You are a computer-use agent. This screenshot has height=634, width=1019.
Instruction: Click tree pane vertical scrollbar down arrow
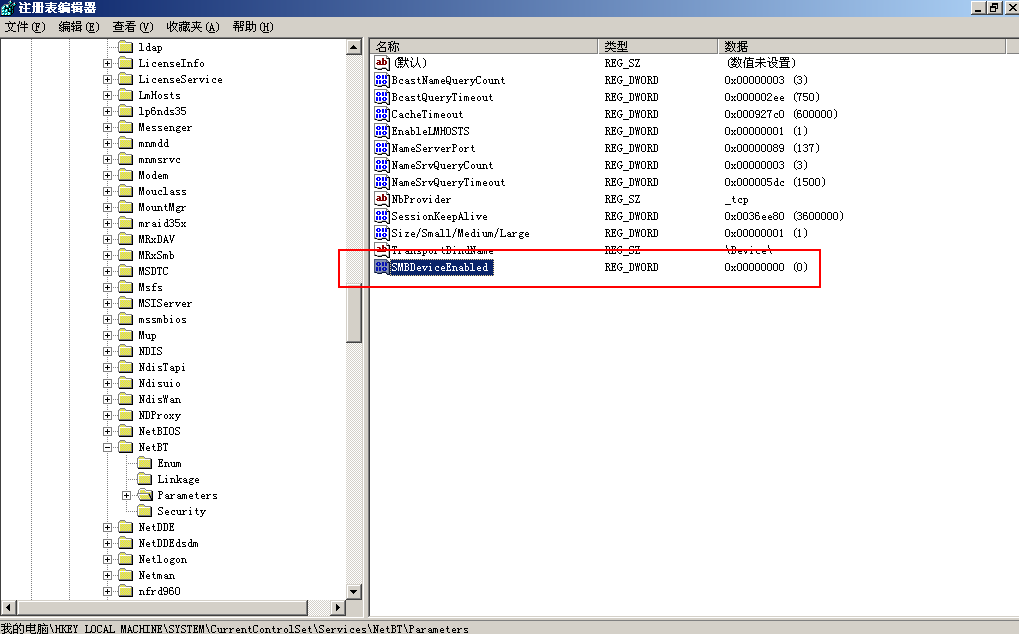click(353, 592)
